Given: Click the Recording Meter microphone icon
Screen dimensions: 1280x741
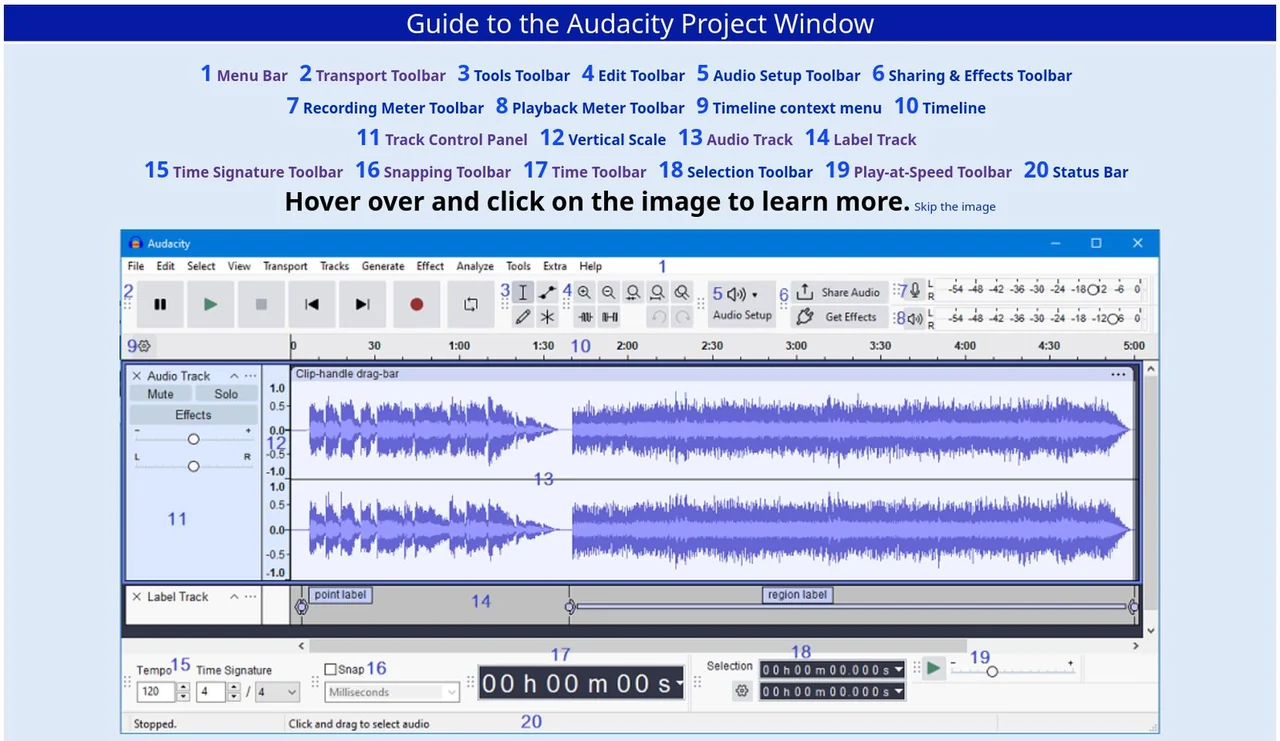Looking at the screenshot, I should click(x=915, y=291).
